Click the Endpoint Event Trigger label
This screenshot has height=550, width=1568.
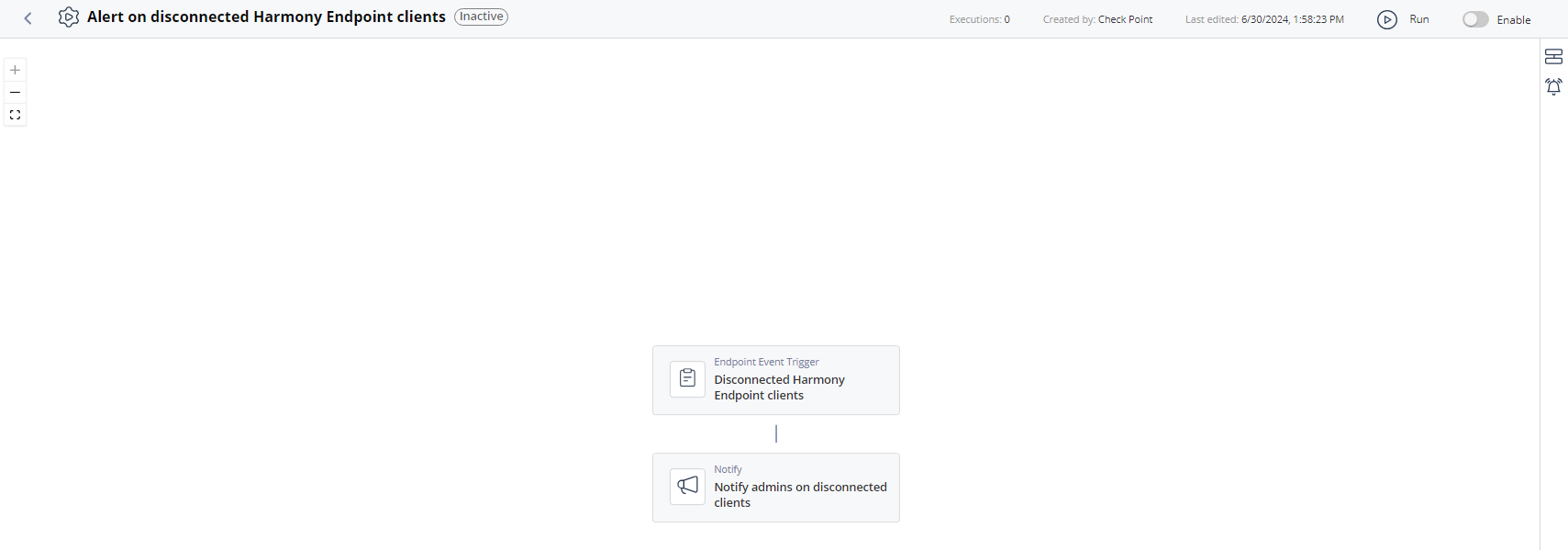pos(766,362)
